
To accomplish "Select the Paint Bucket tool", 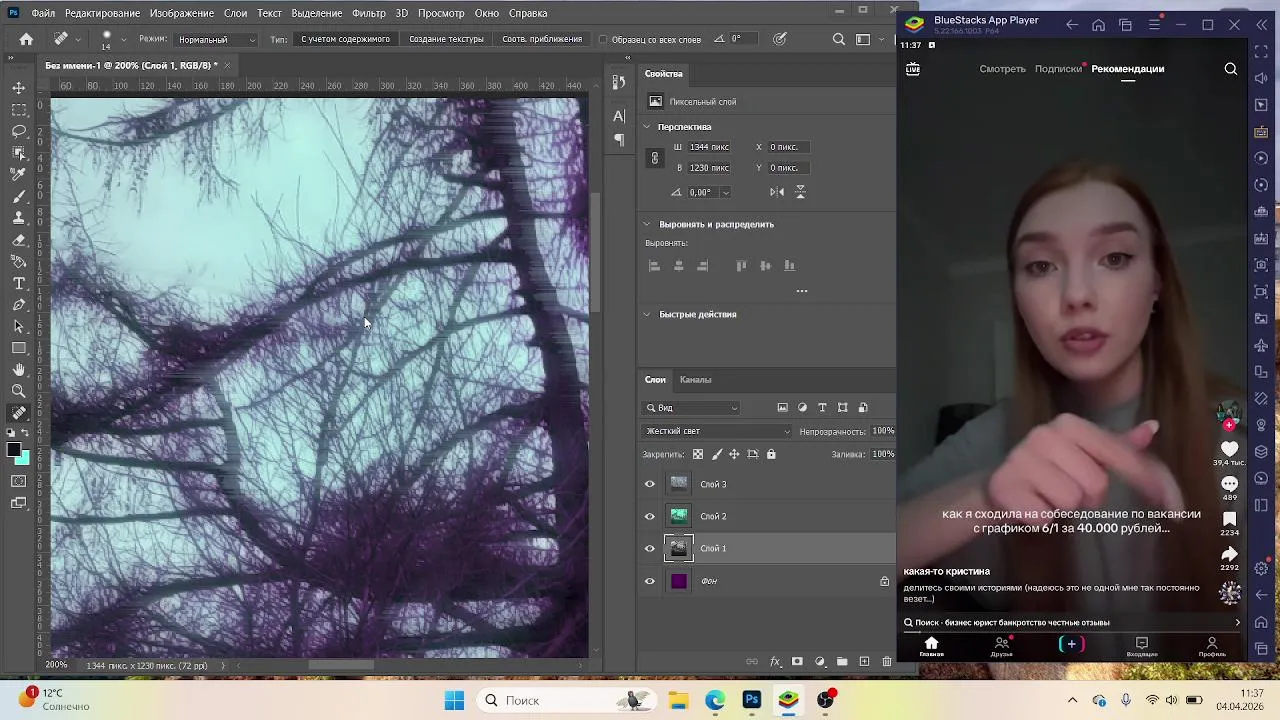I will 19,262.
